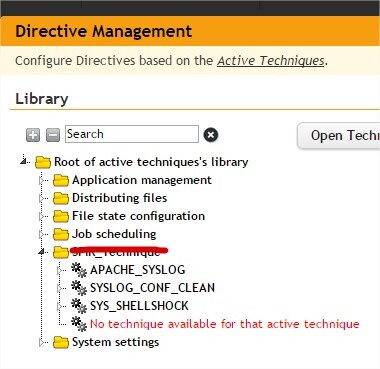This screenshot has height=369, width=380.
Task: Click the System settings folder icon
Action: pyautogui.click(x=61, y=342)
